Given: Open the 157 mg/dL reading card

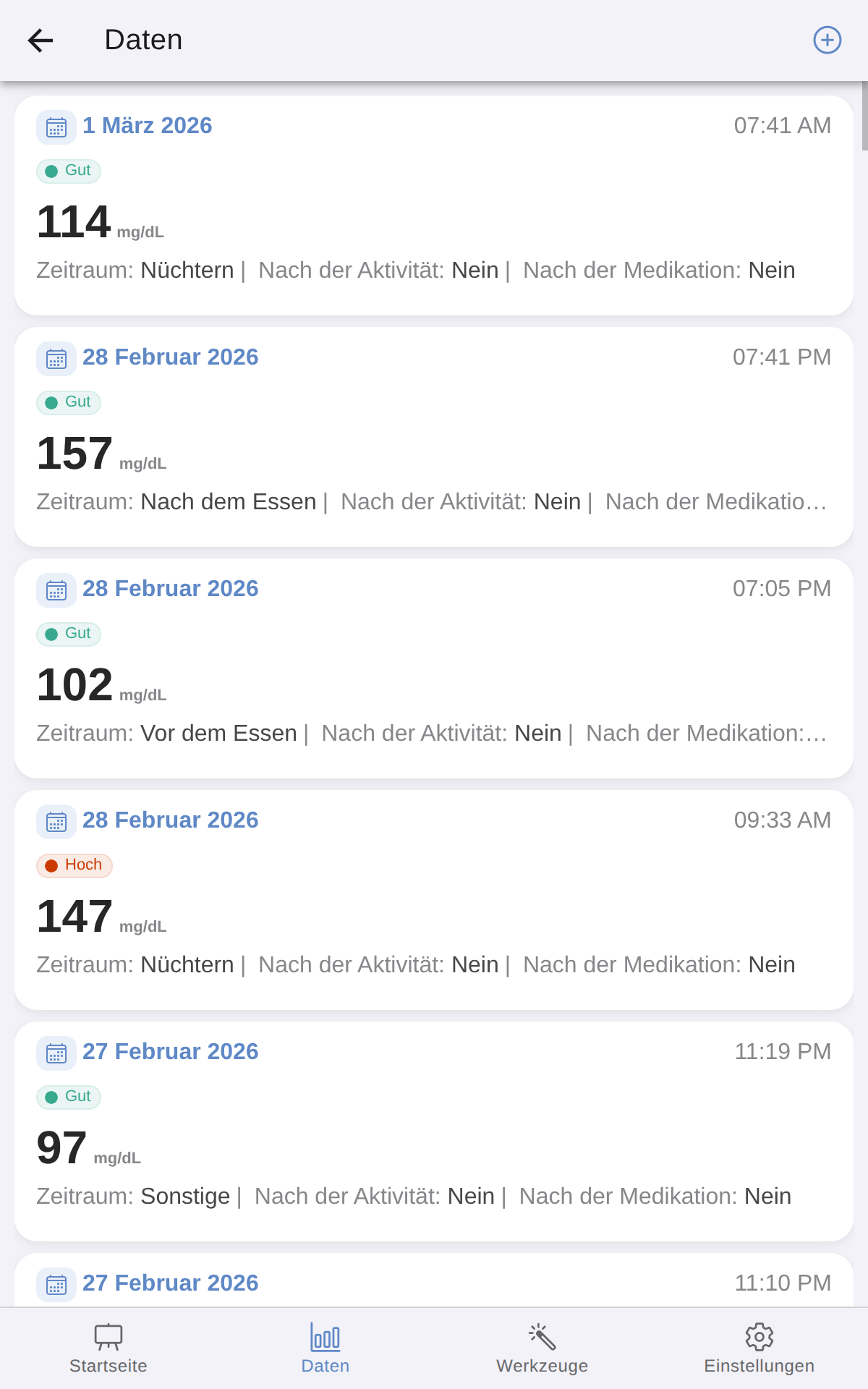Looking at the screenshot, I should coord(434,437).
